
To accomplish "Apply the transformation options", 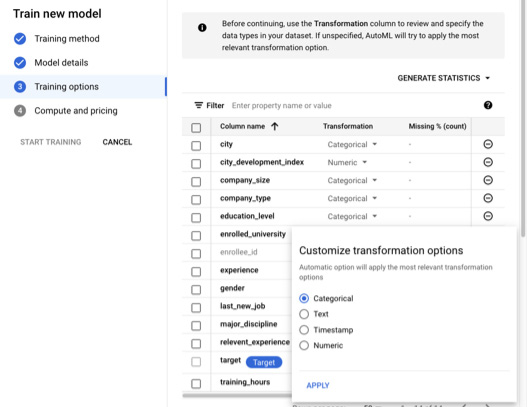I will tap(318, 385).
